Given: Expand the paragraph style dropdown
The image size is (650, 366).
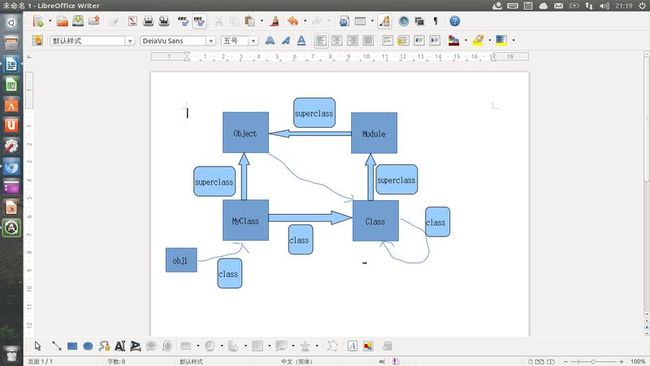Looking at the screenshot, I should coord(130,41).
